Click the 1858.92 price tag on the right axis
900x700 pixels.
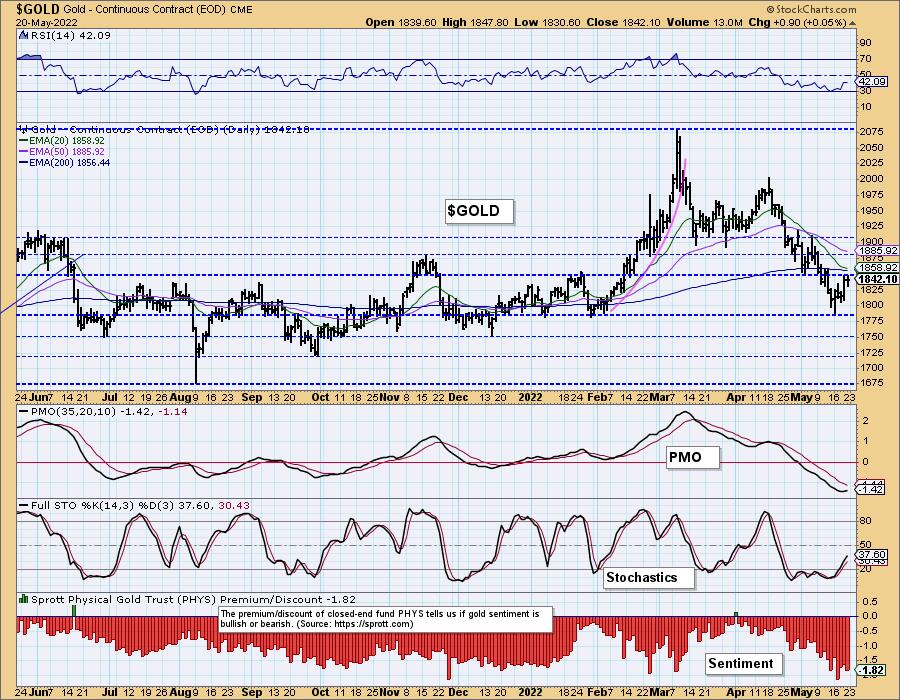877,268
